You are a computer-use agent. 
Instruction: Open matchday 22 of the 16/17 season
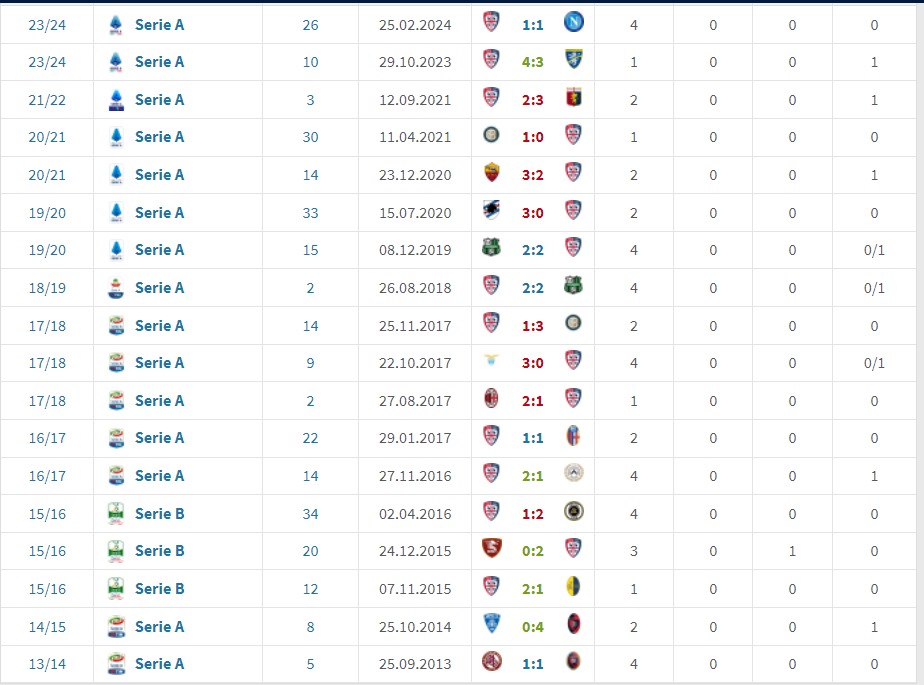310,438
